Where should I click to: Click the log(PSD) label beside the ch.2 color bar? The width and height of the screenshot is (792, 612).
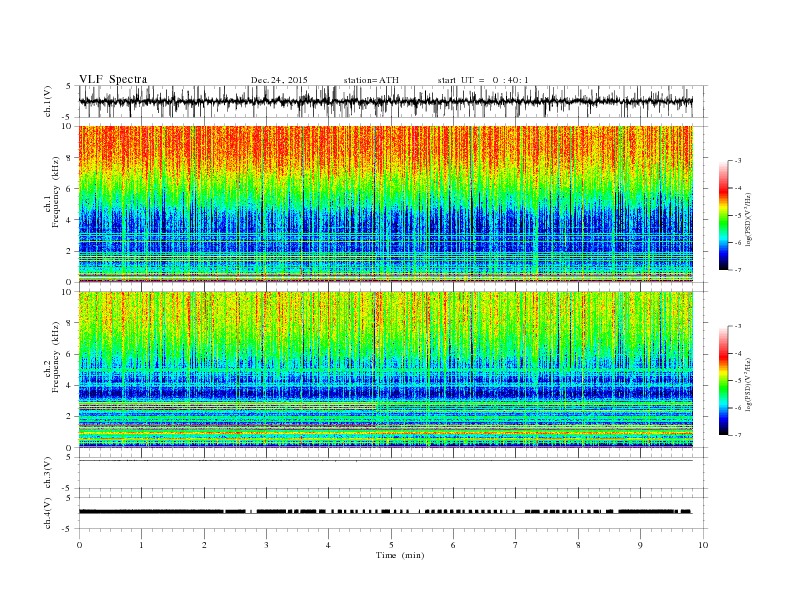pos(749,383)
